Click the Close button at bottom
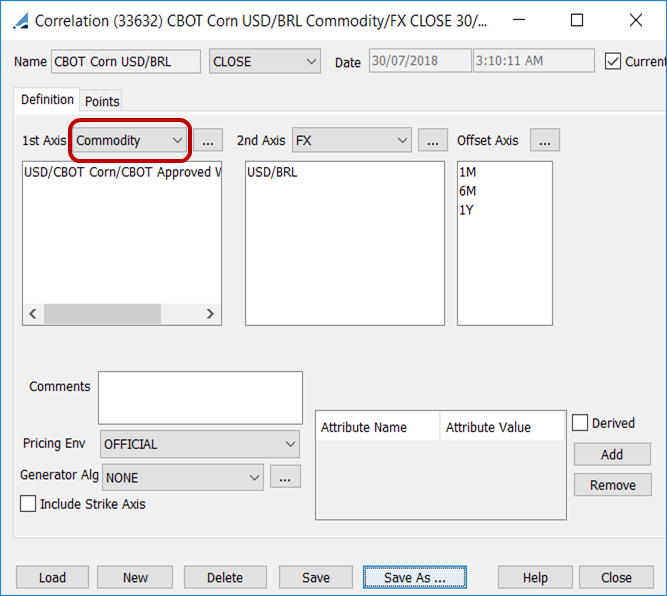The height and width of the screenshot is (596, 667). pos(616,577)
